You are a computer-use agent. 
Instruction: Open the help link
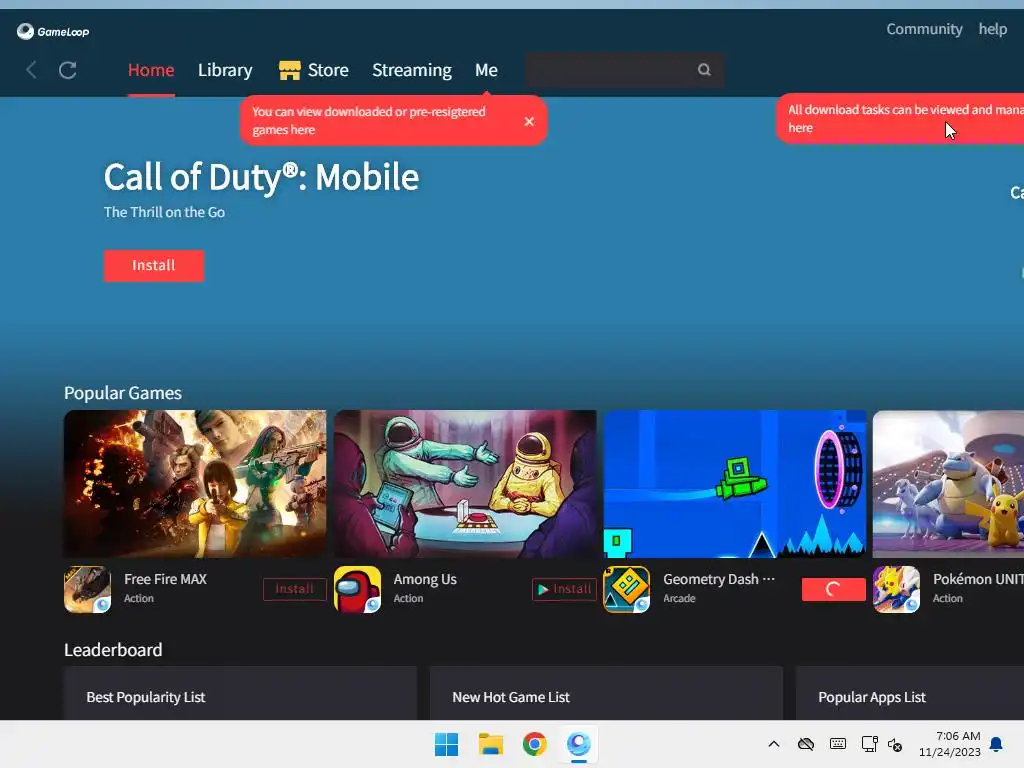click(x=992, y=29)
